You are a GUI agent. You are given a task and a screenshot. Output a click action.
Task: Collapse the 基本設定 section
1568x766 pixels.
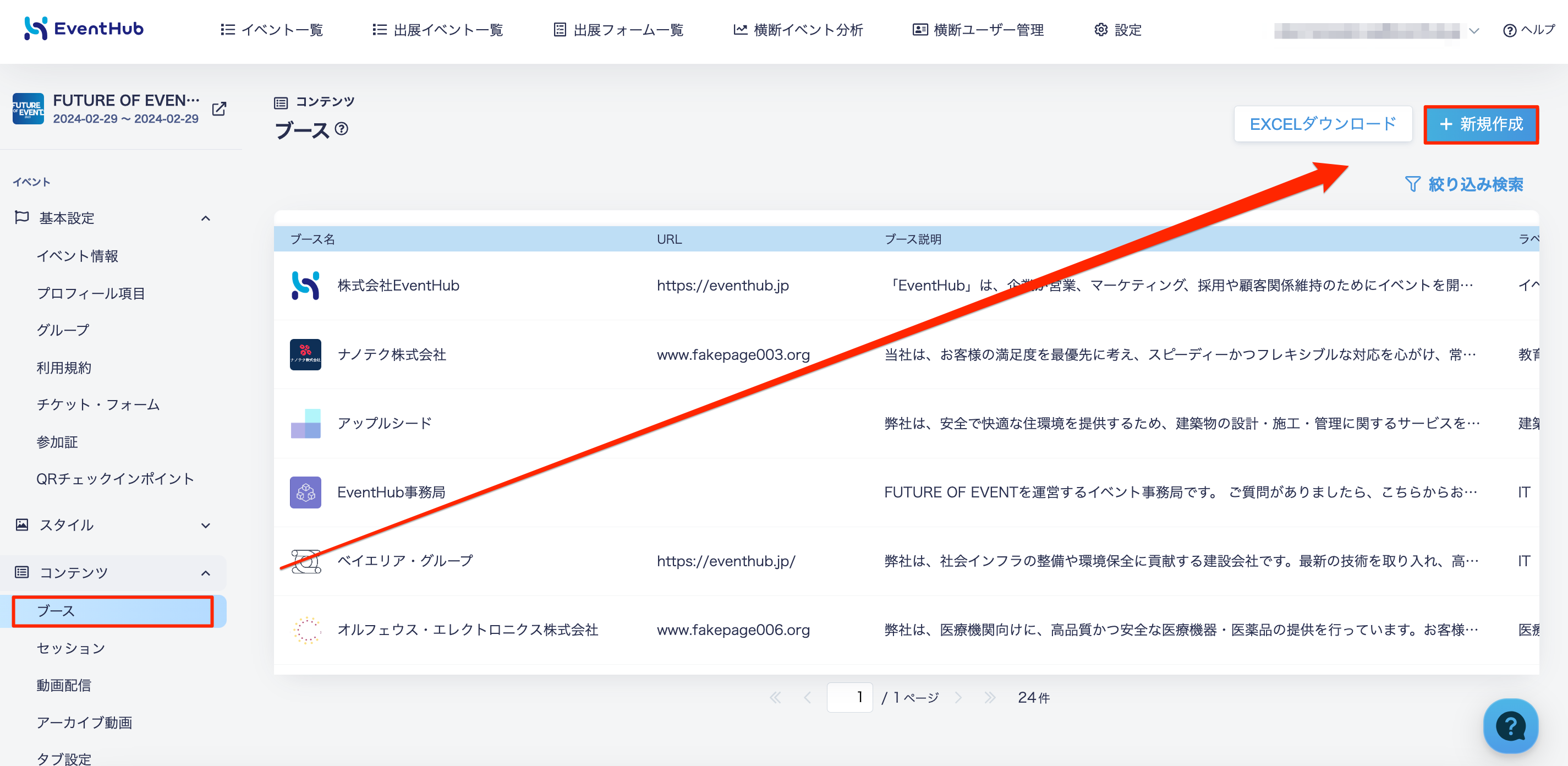click(x=206, y=218)
